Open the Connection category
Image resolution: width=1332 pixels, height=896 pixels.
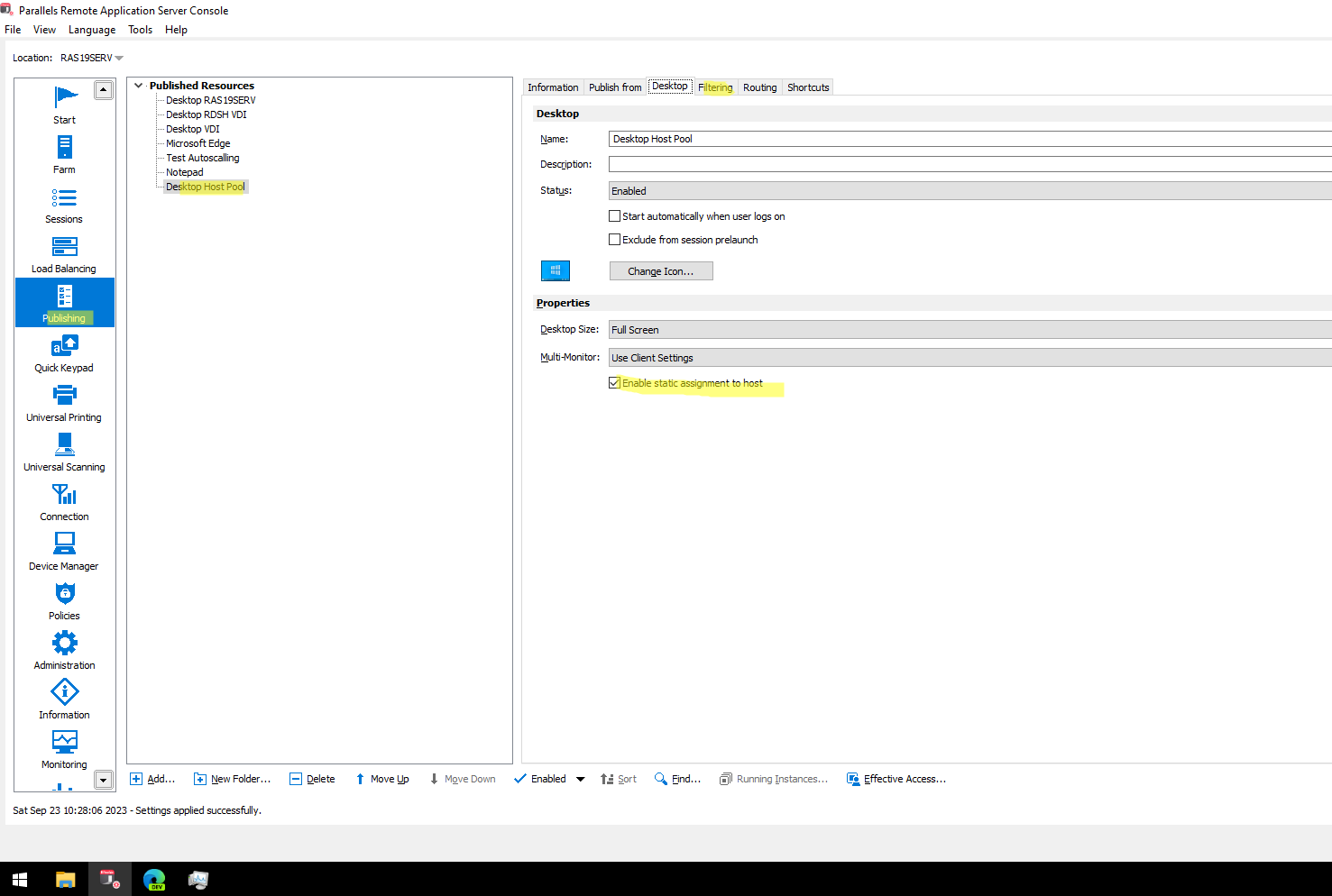(64, 501)
